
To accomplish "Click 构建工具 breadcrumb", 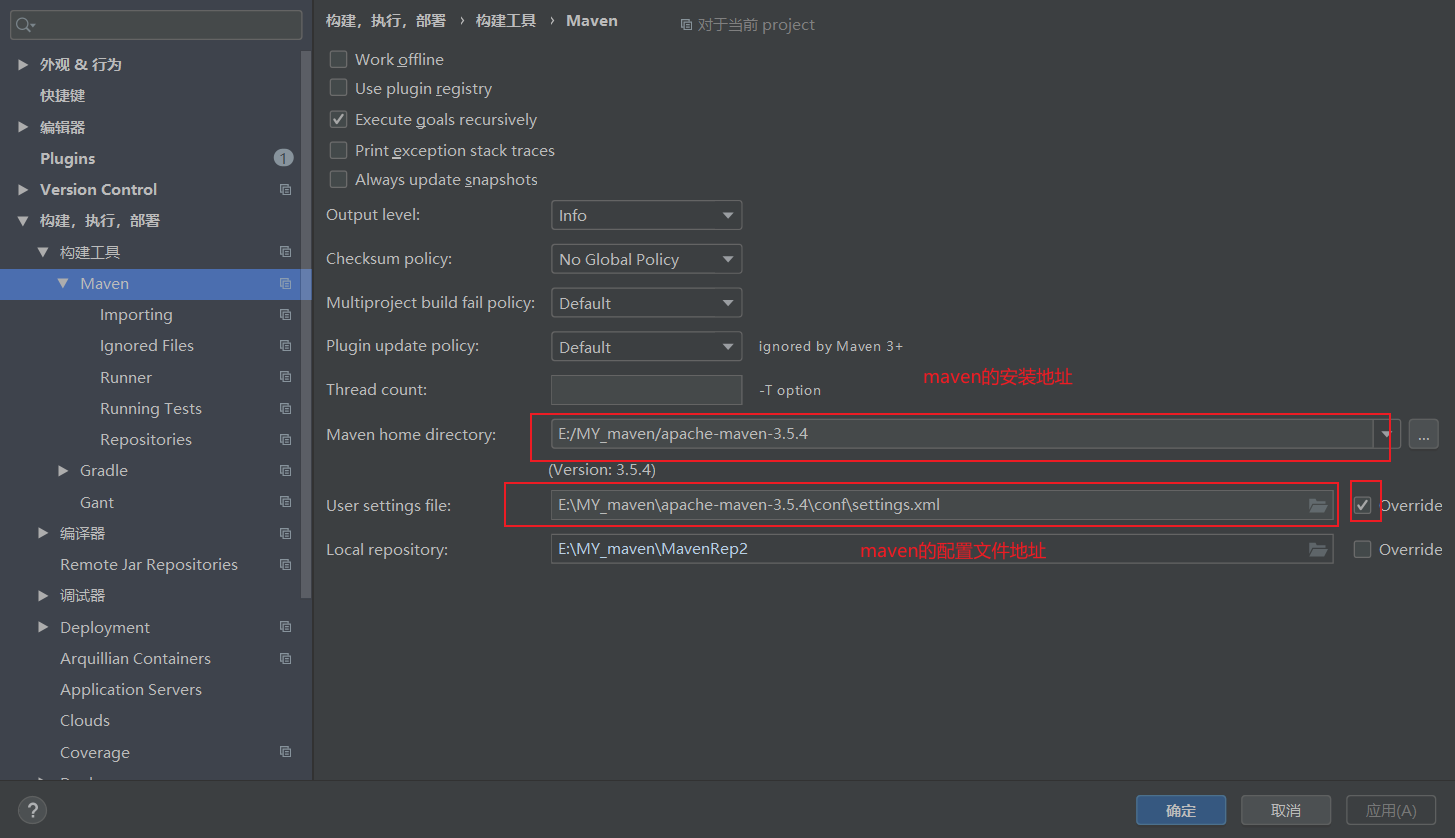I will click(x=506, y=20).
